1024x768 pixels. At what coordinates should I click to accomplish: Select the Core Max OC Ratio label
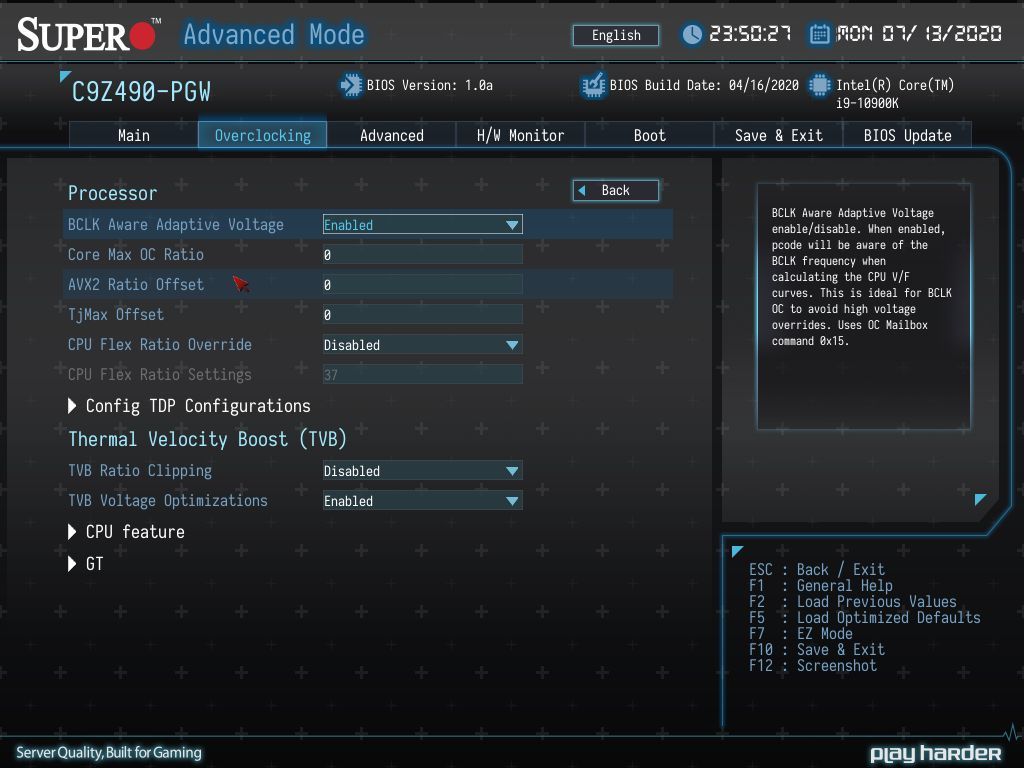[136, 255]
